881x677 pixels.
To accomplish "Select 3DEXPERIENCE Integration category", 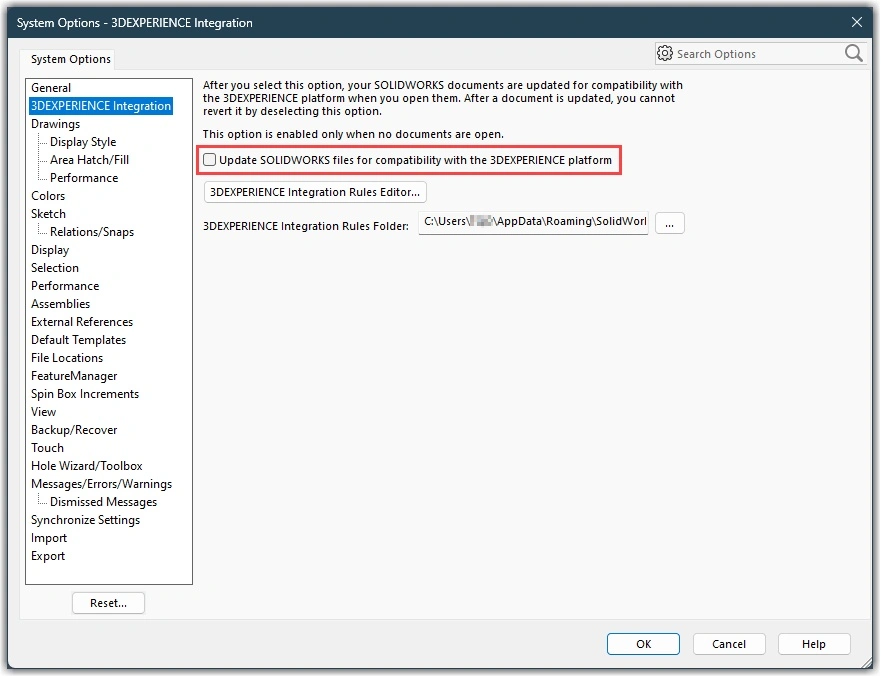I will tap(101, 106).
